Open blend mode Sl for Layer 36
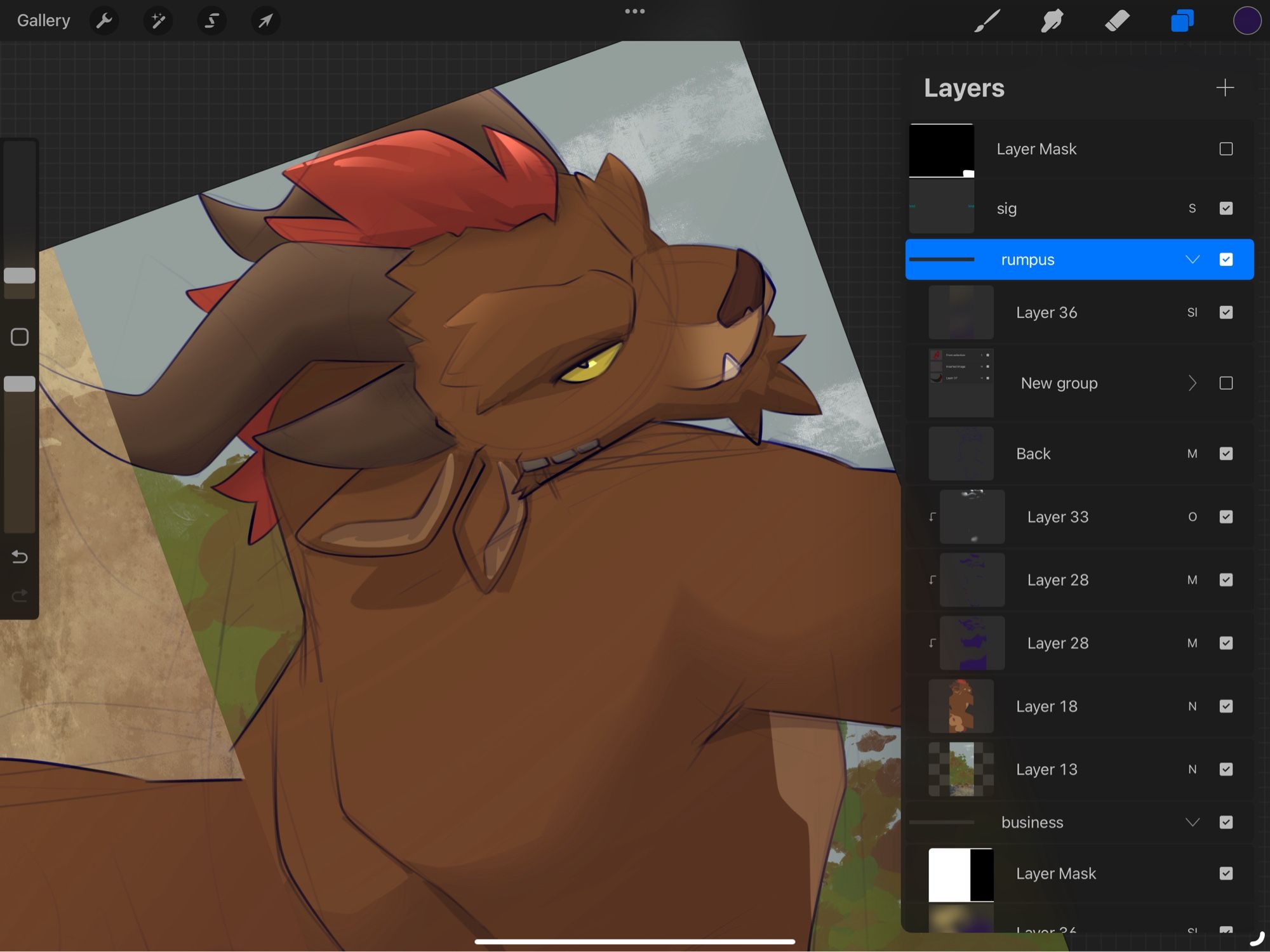The image size is (1270, 952). pyautogui.click(x=1192, y=312)
